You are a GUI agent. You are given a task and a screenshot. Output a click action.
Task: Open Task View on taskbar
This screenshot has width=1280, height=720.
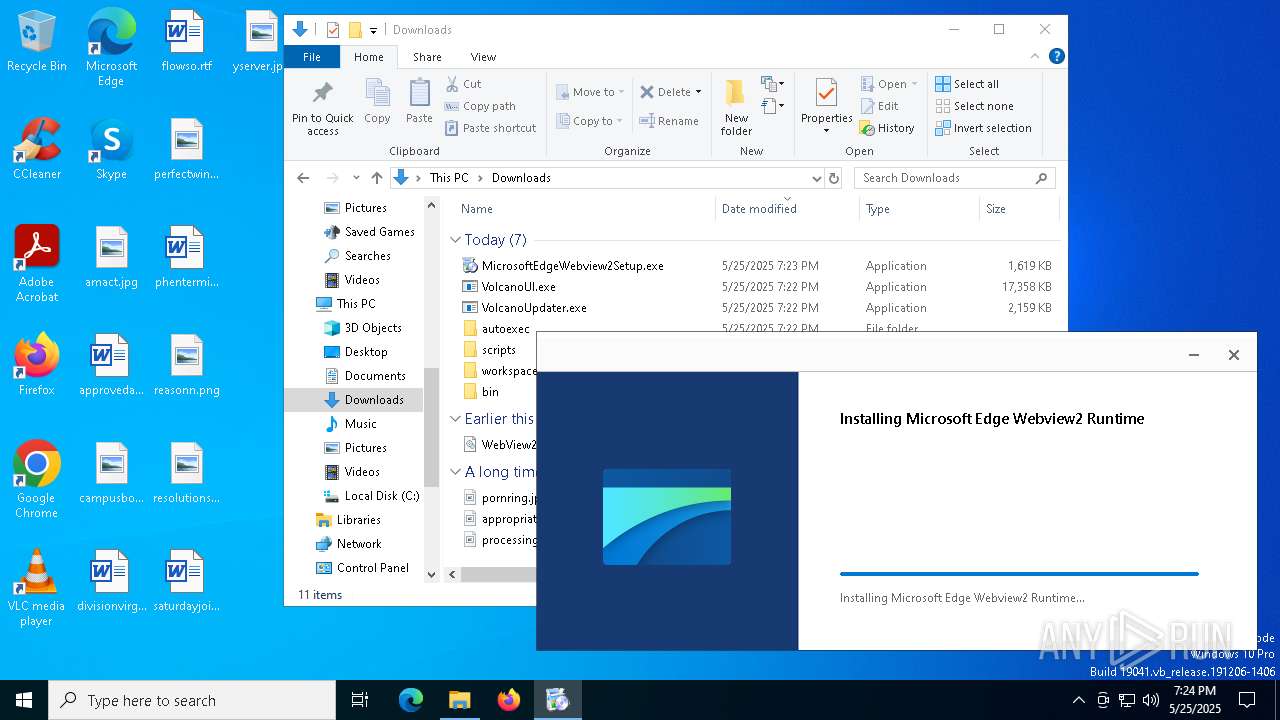[360, 700]
